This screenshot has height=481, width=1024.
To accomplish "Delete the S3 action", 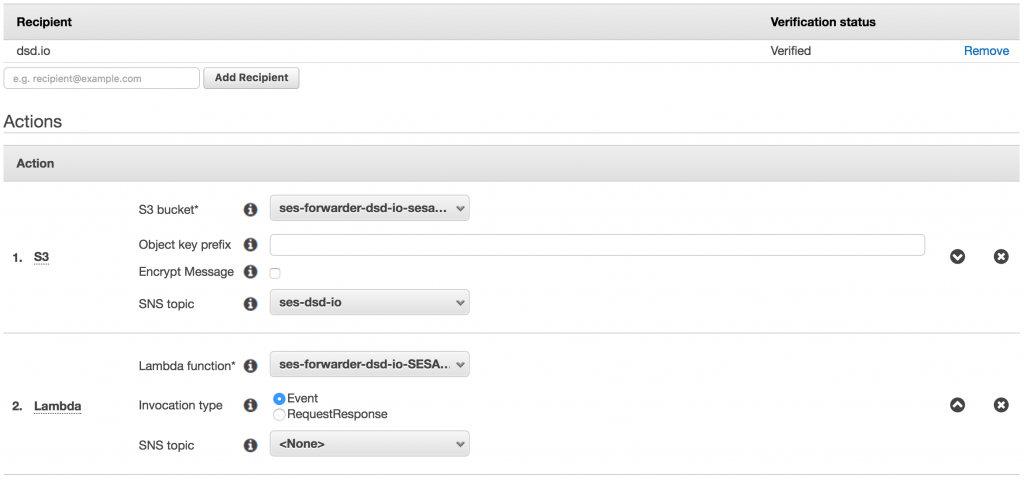I will pyautogui.click(x=1001, y=257).
